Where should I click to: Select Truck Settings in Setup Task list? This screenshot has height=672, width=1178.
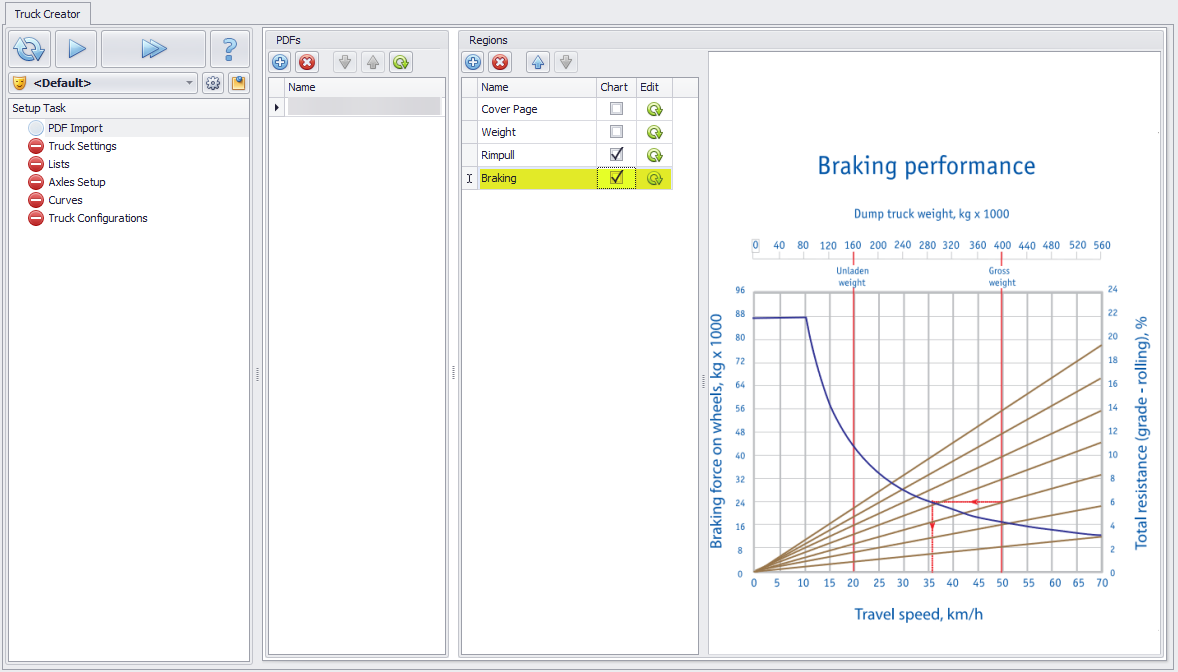pos(82,146)
